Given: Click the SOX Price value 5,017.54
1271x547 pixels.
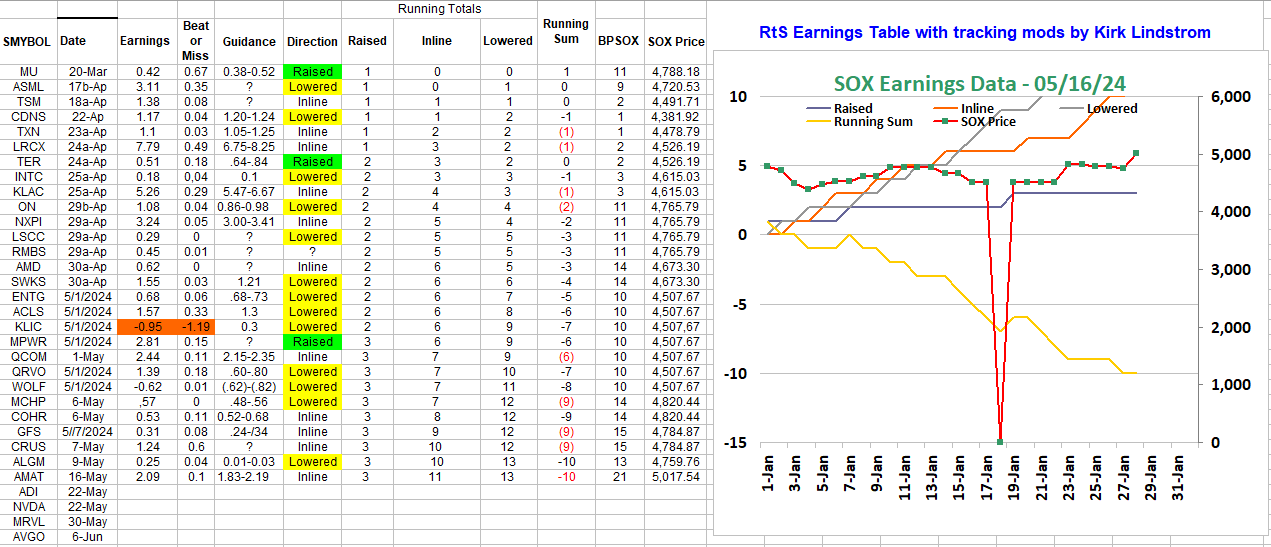Looking at the screenshot, I should click(x=675, y=476).
